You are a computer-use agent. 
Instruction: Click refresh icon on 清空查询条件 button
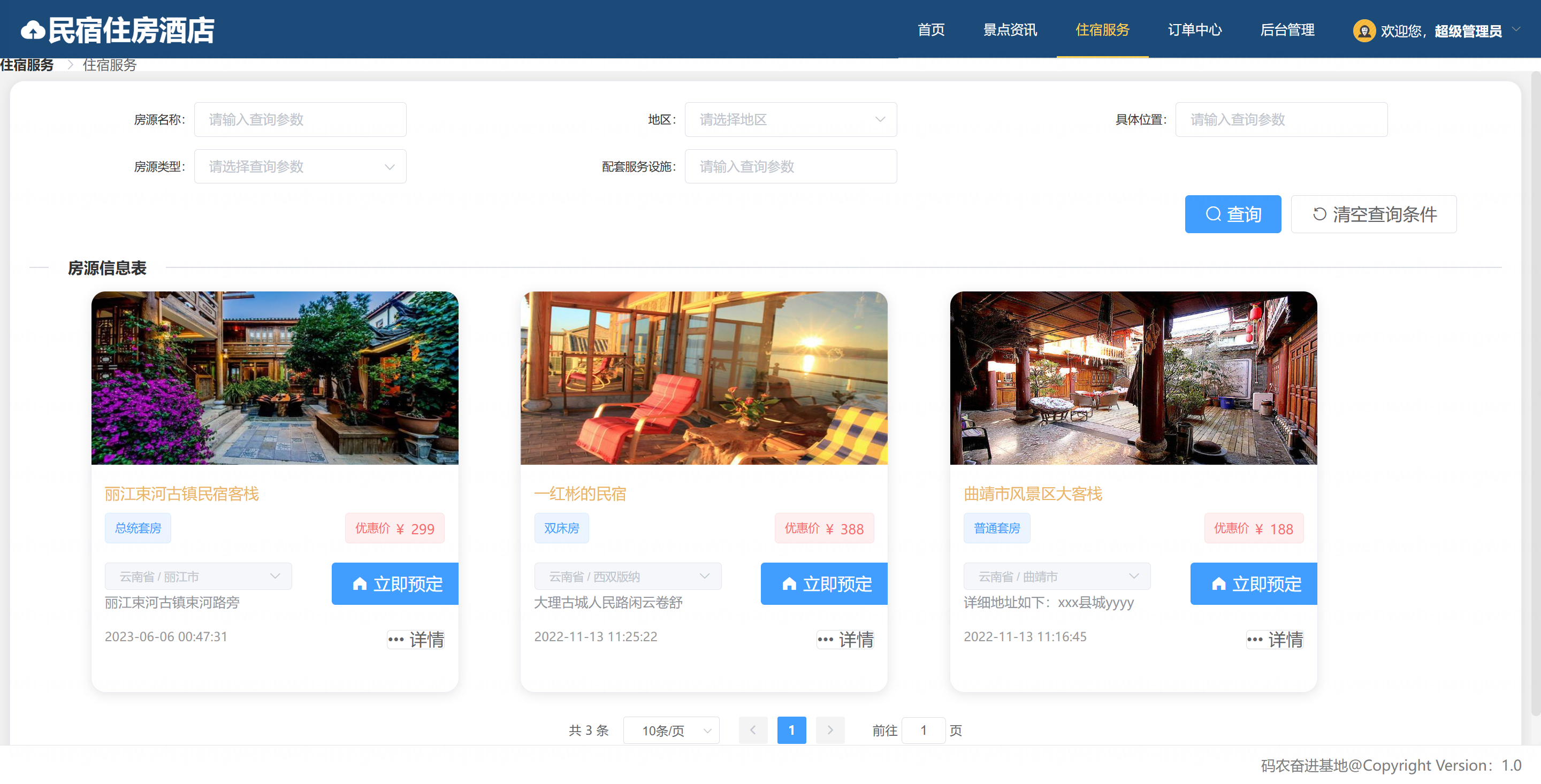(x=1319, y=214)
